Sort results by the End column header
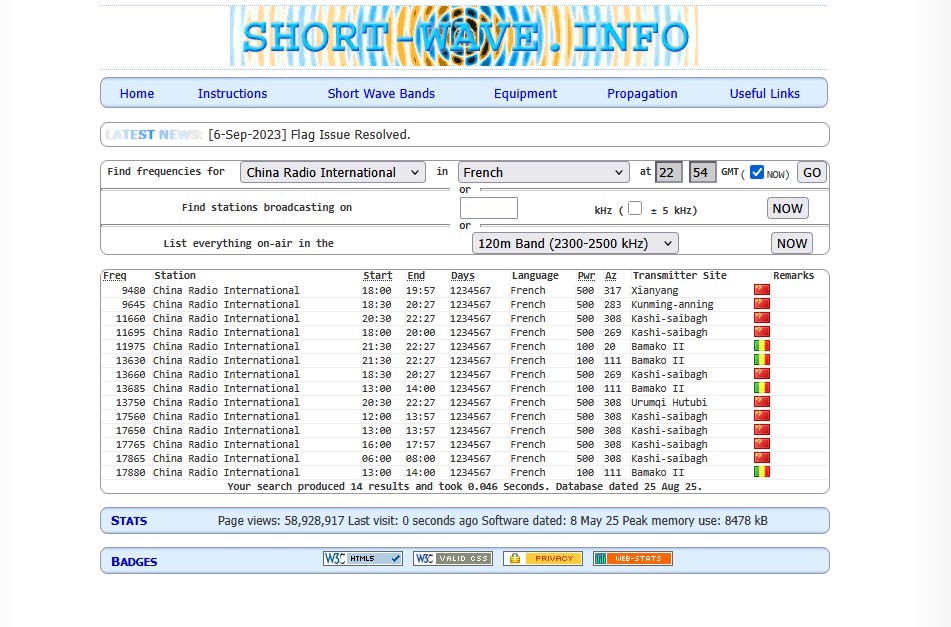951x627 pixels. point(416,275)
